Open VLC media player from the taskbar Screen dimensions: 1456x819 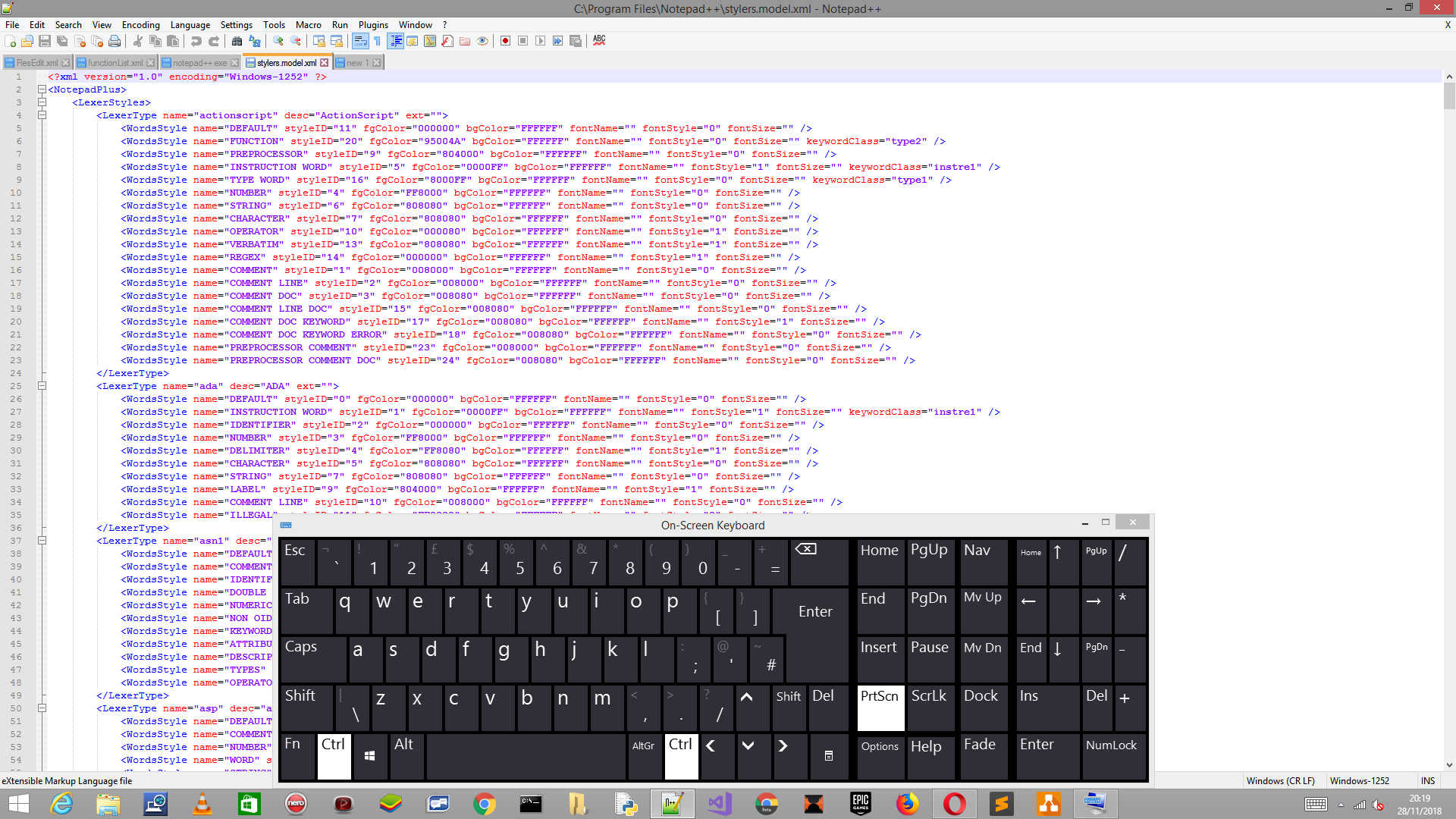[202, 804]
